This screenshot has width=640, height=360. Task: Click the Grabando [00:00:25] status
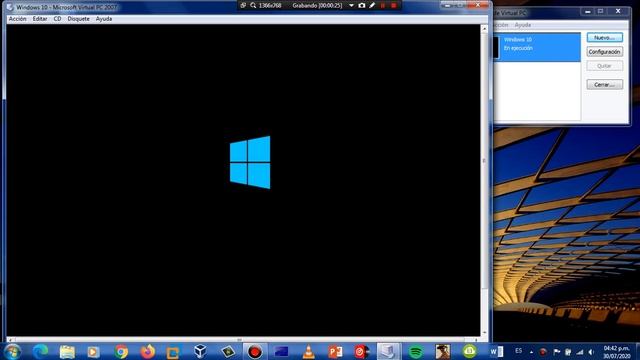pyautogui.click(x=317, y=5)
